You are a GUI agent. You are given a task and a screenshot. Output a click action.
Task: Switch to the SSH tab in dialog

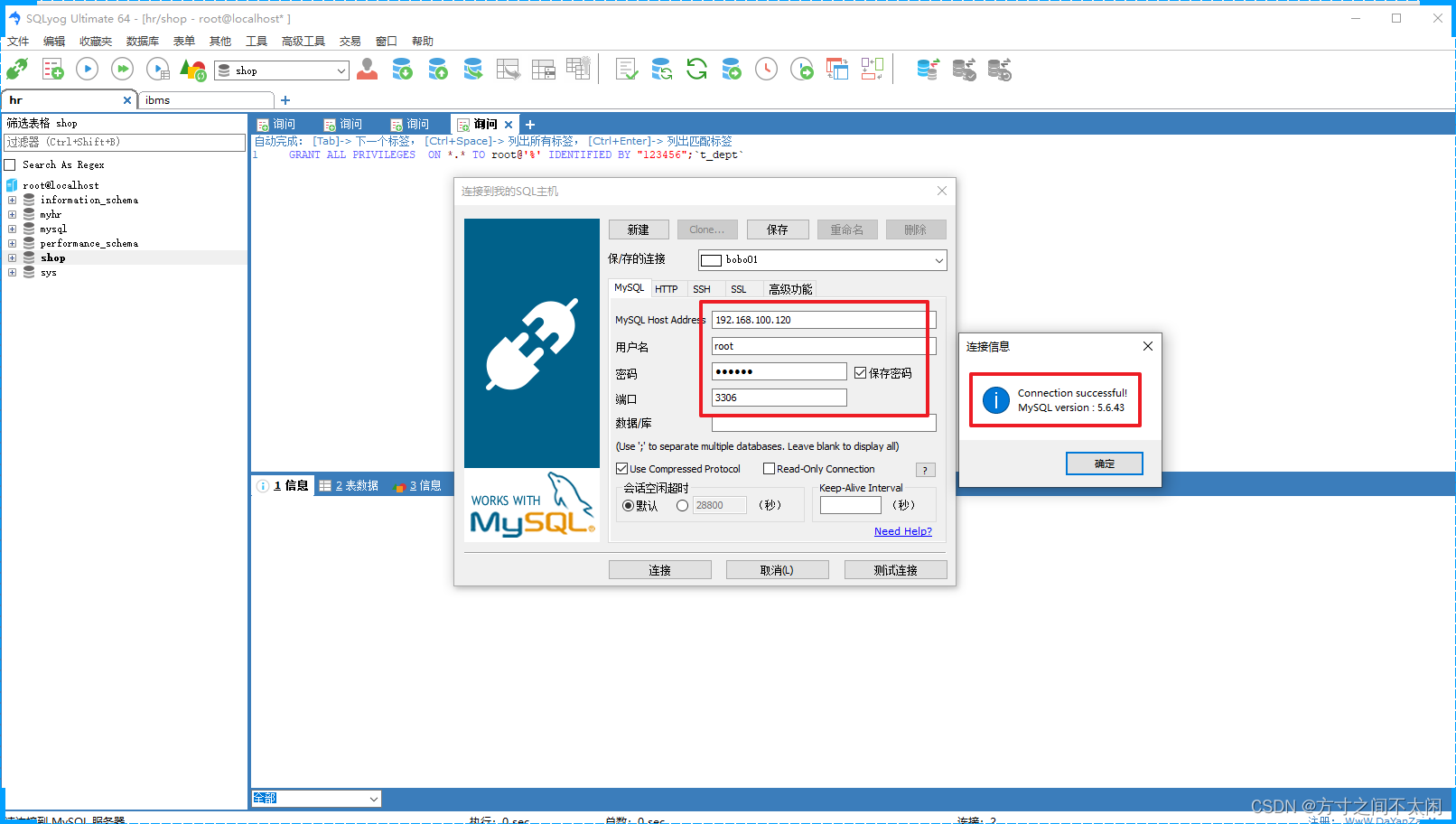point(702,289)
